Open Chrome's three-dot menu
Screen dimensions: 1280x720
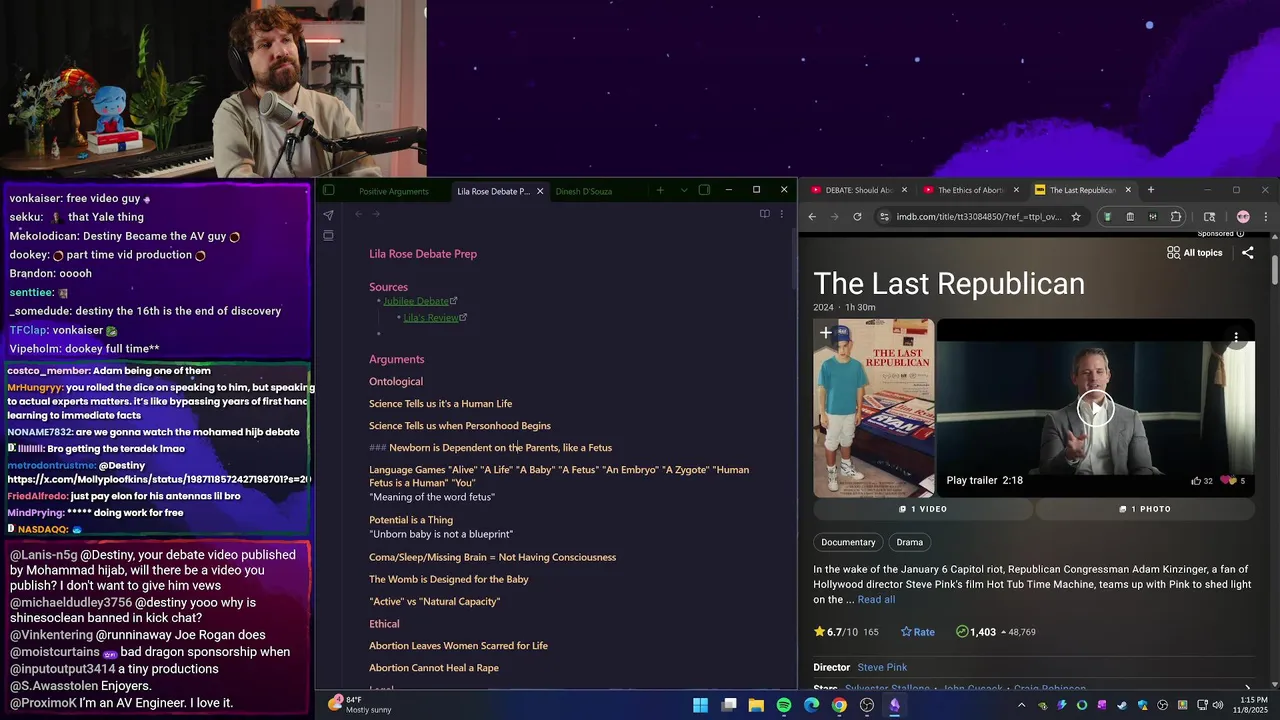(1265, 216)
